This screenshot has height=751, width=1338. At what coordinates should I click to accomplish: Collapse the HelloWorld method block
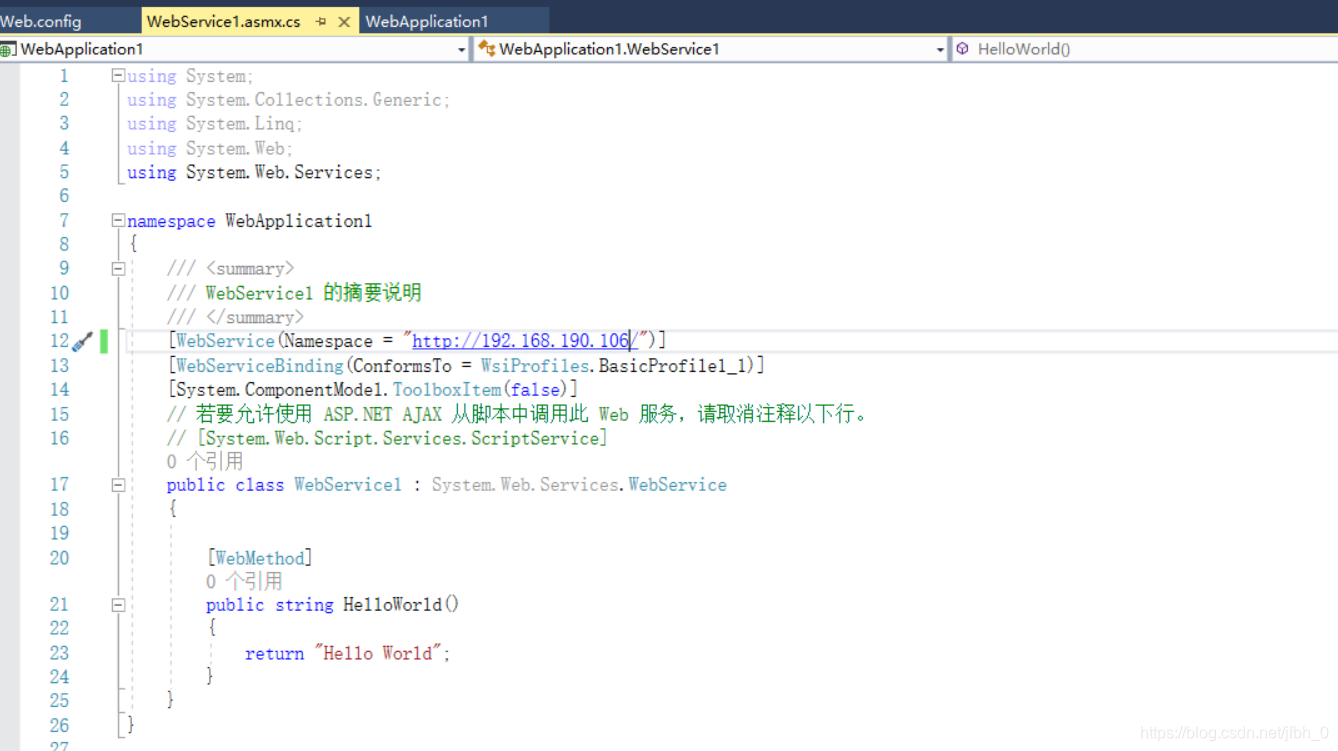[118, 604]
